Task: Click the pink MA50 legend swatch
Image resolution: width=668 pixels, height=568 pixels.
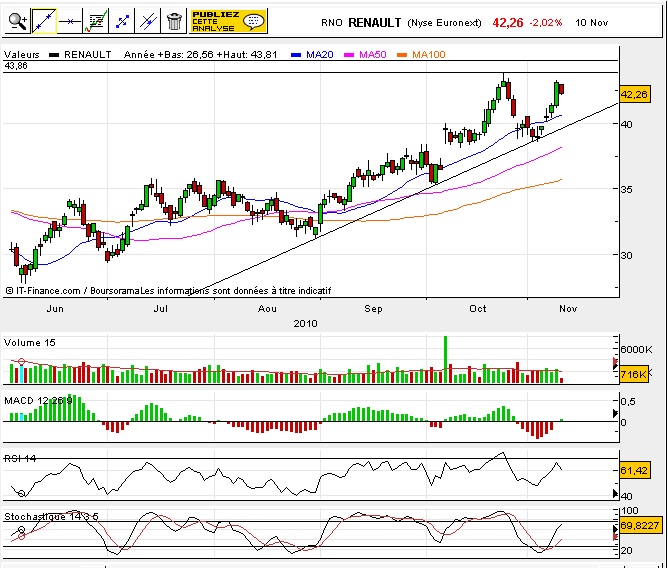Action: point(349,55)
